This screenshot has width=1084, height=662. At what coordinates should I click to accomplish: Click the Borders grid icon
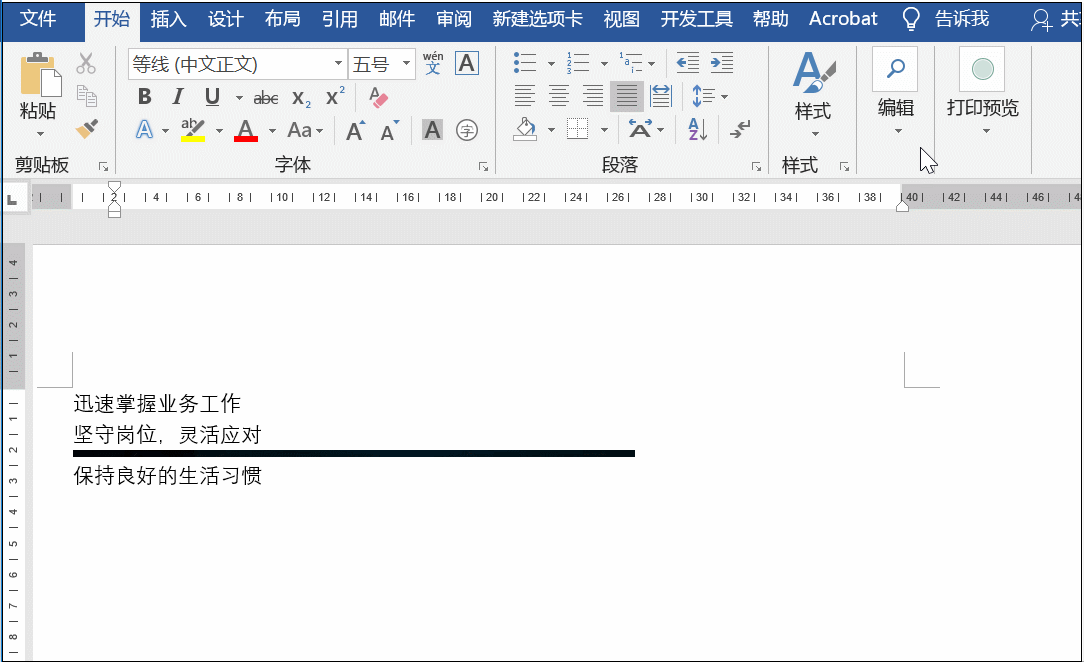pyautogui.click(x=577, y=129)
